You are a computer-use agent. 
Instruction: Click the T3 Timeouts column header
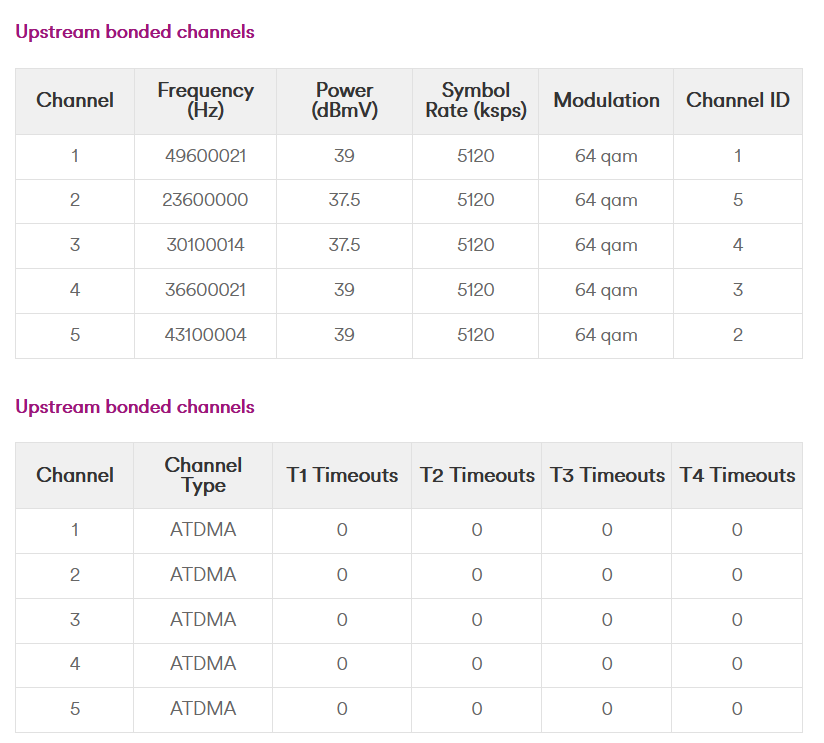607,476
